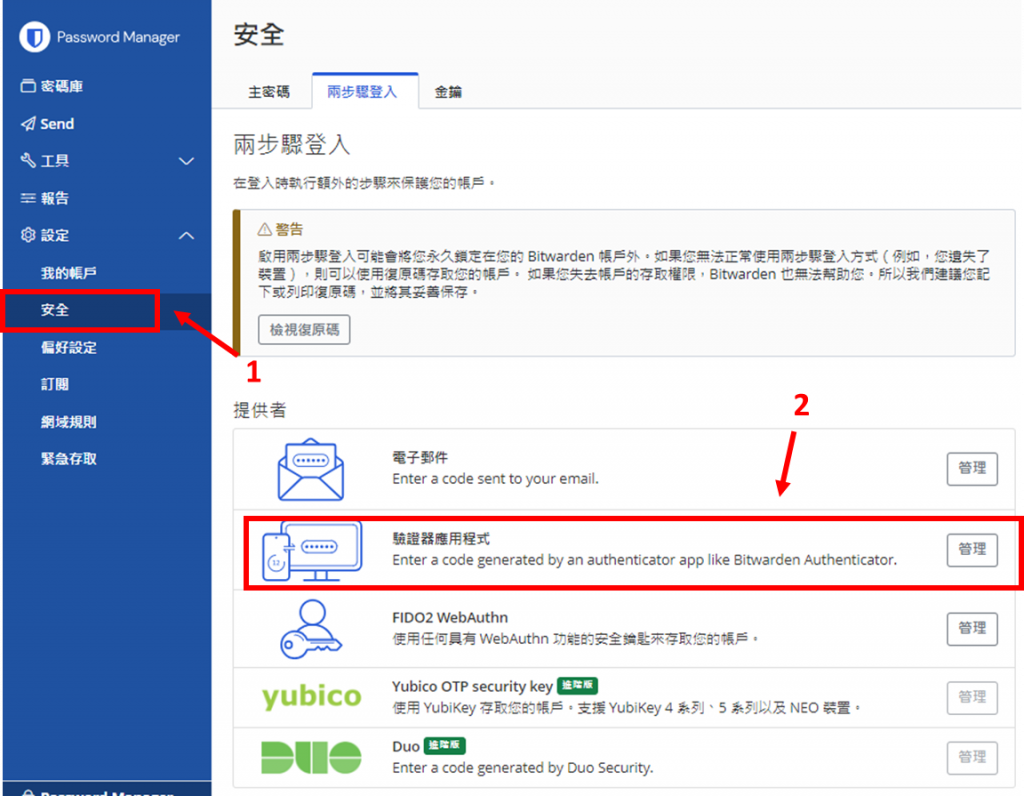Open 我的帳戶 in sidebar
Image resolution: width=1024 pixels, height=796 pixels.
click(69, 273)
